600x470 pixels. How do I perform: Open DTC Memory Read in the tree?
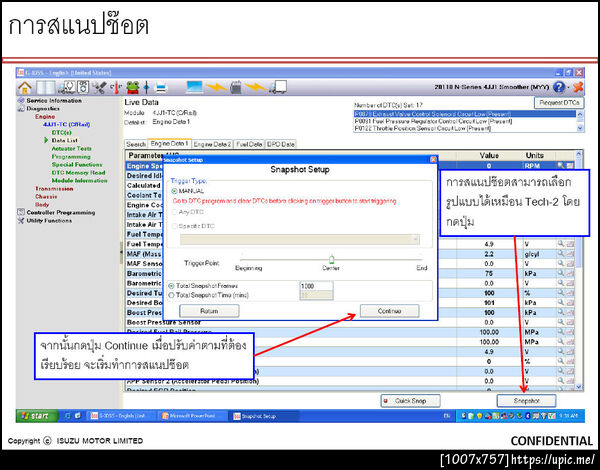[78, 173]
